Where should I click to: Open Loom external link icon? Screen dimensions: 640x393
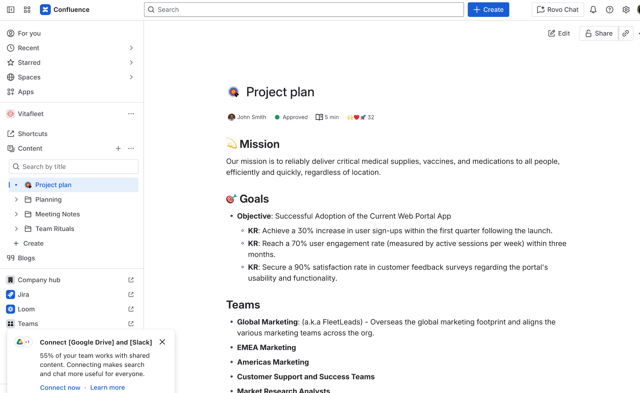tap(131, 309)
